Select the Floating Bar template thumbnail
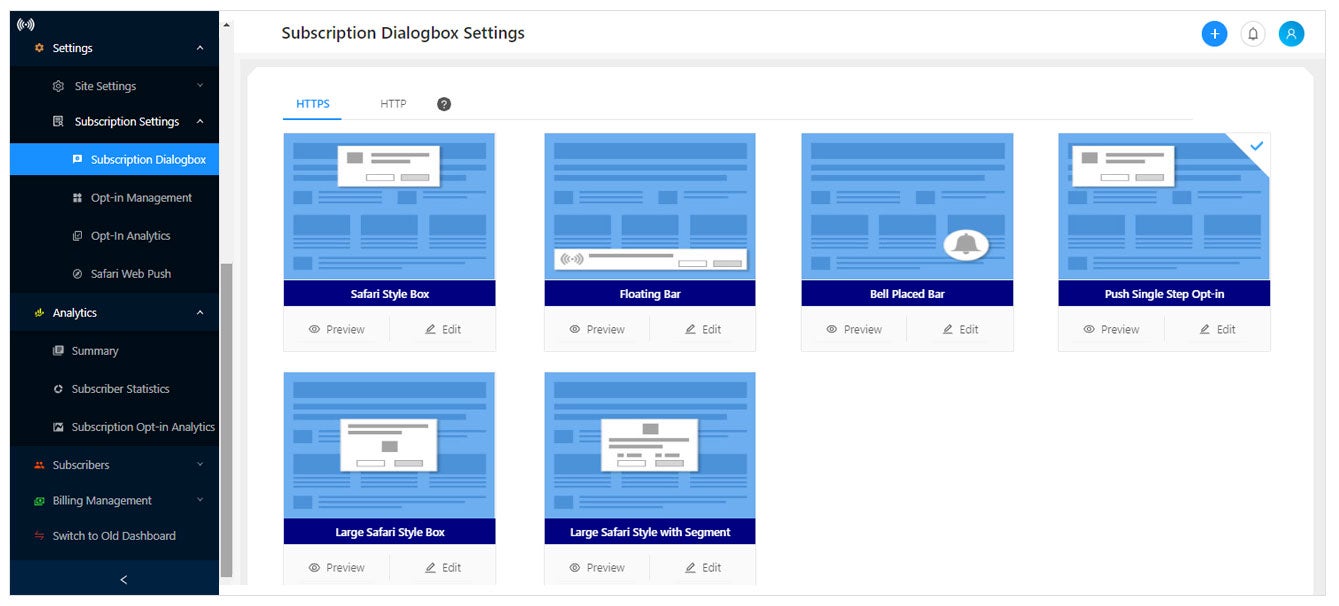The height and width of the screenshot is (606, 1339). pos(649,207)
